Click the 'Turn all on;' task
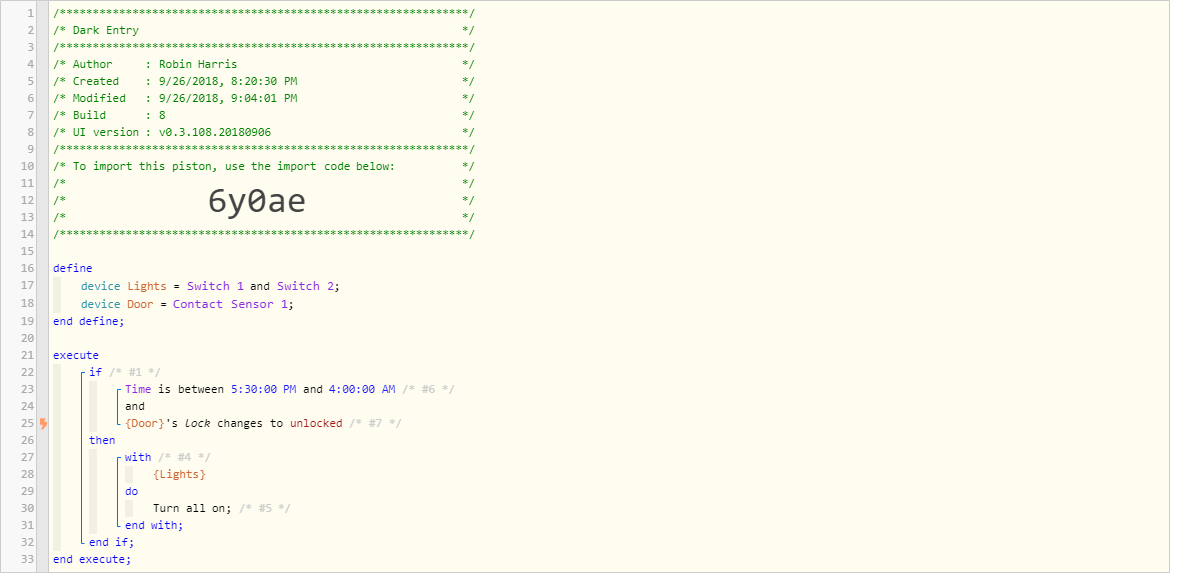Viewport: 1178px width, 581px height. point(193,509)
